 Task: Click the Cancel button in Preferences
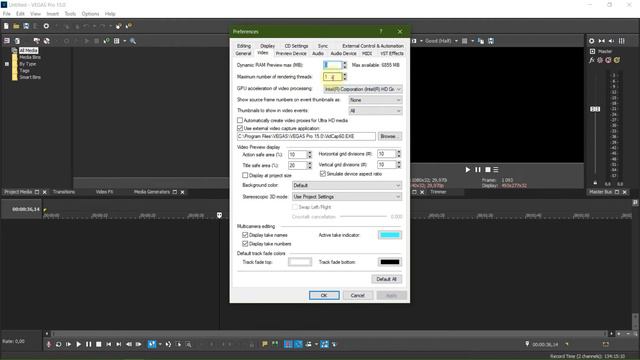pos(358,295)
